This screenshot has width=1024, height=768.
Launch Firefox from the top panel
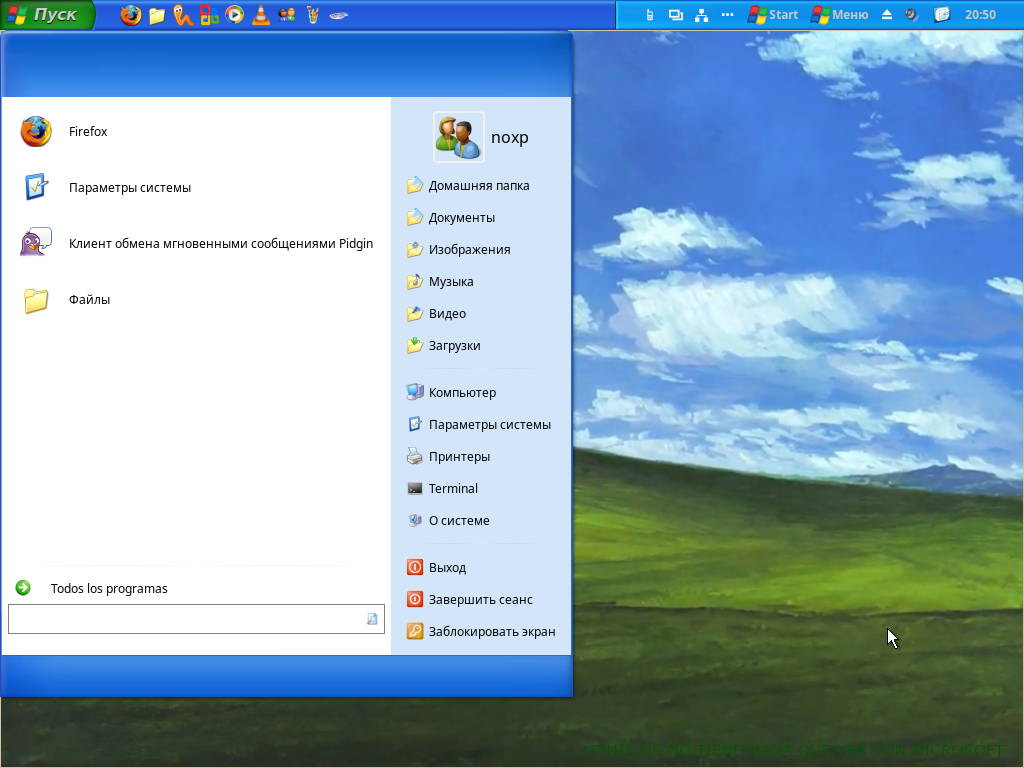[131, 14]
